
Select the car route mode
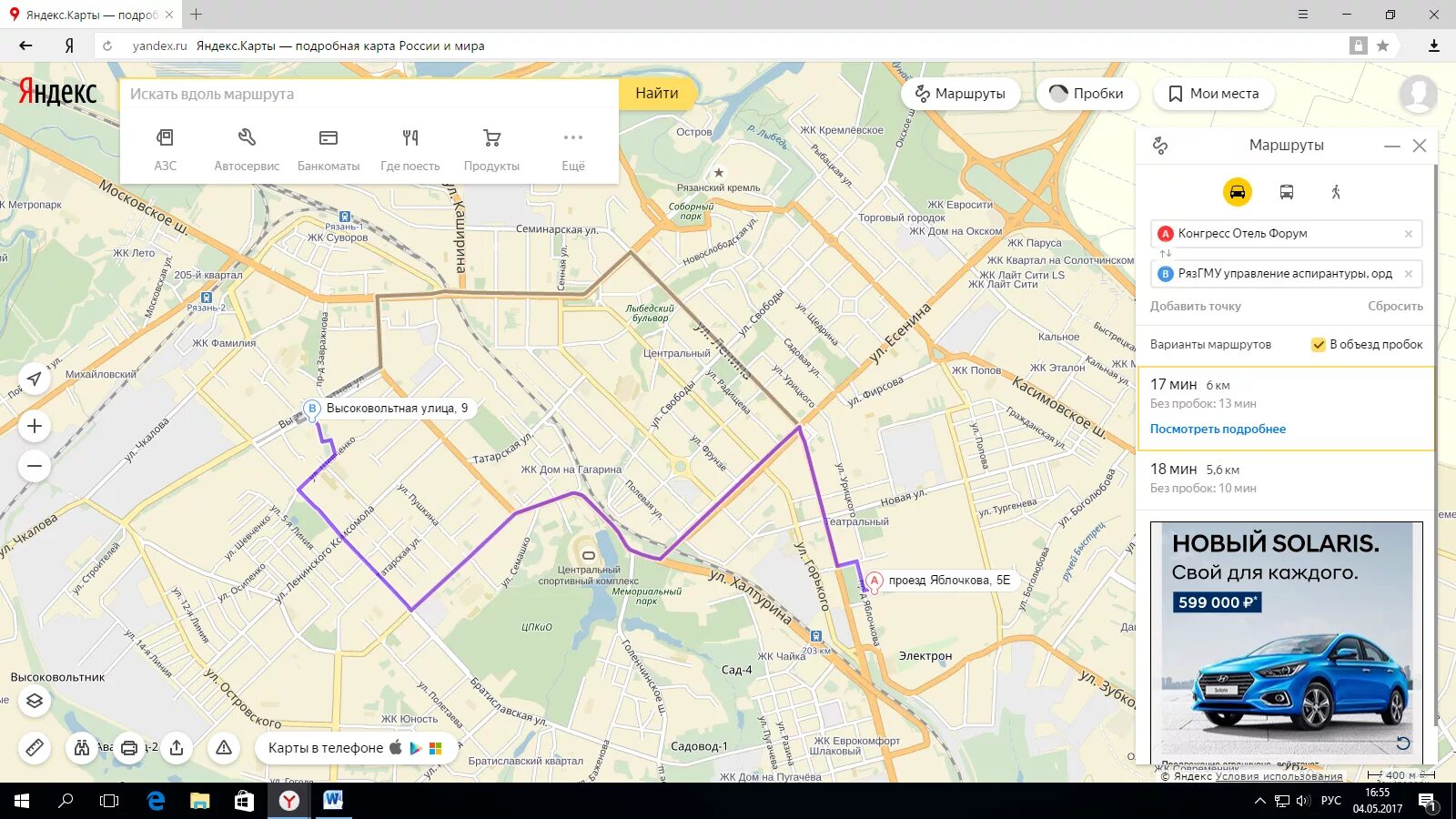click(x=1237, y=192)
